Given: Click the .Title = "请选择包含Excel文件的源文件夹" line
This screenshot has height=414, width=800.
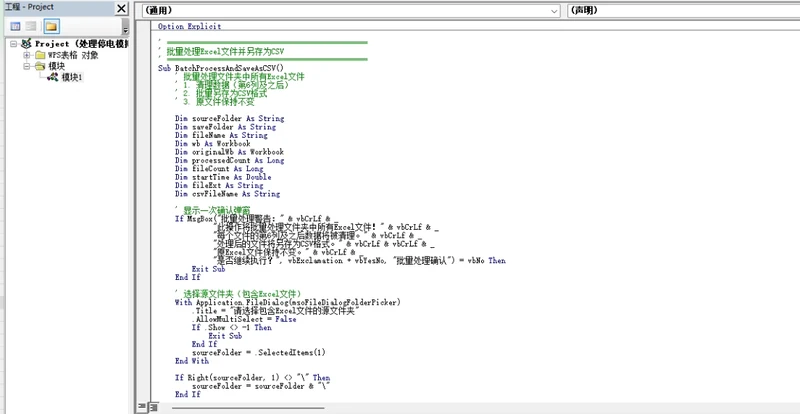Looking at the screenshot, I should (276, 311).
